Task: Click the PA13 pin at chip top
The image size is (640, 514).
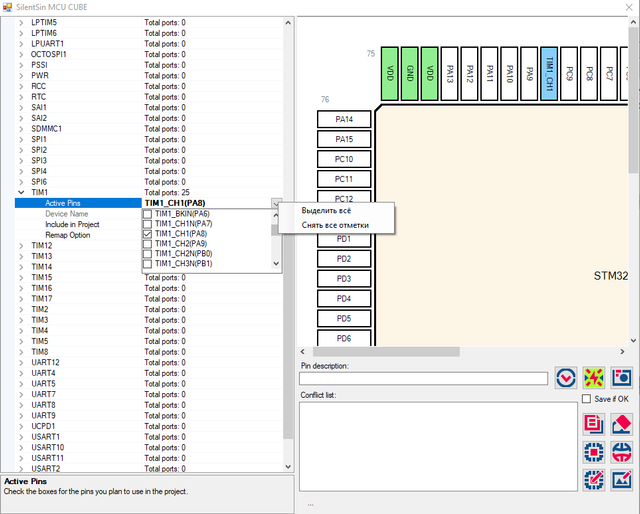Action: point(449,73)
